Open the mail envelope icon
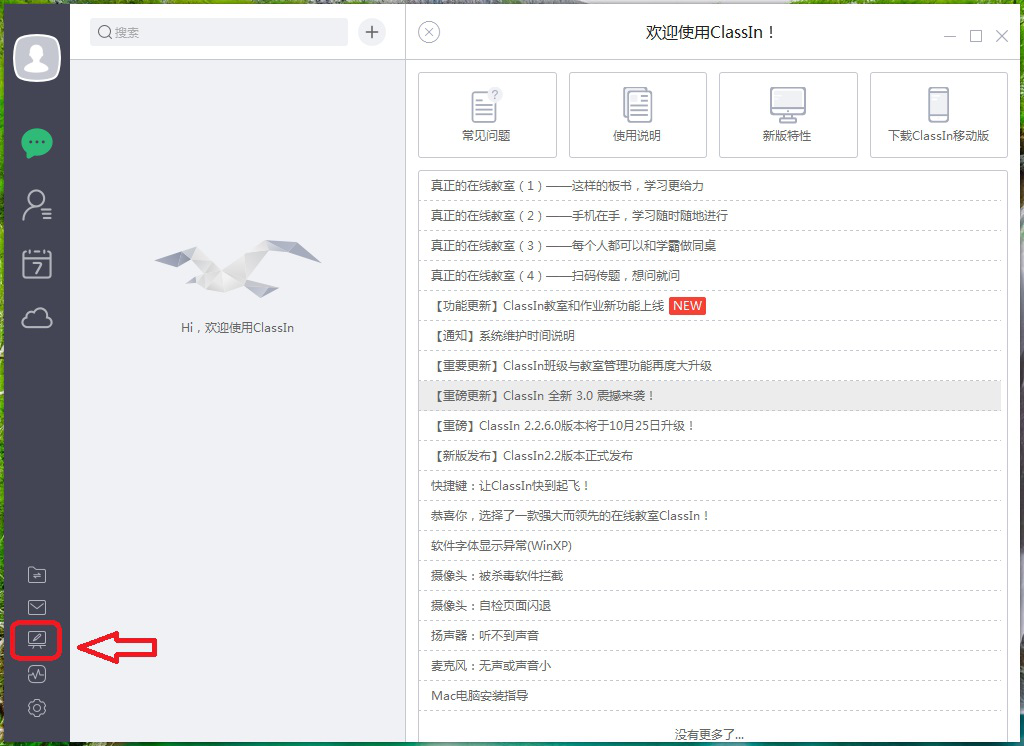The height and width of the screenshot is (746, 1024). point(37,608)
